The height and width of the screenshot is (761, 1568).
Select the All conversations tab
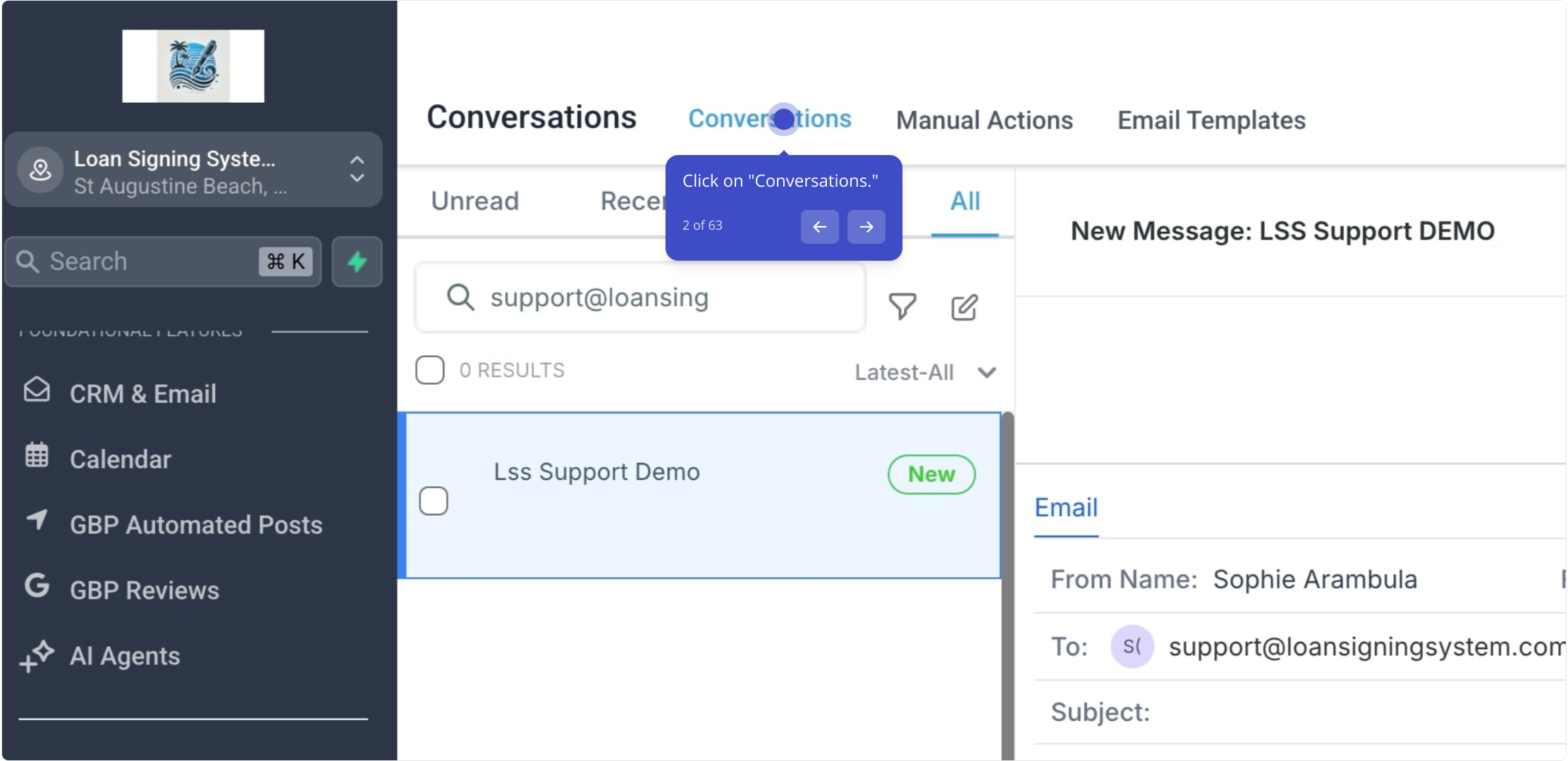(x=965, y=202)
